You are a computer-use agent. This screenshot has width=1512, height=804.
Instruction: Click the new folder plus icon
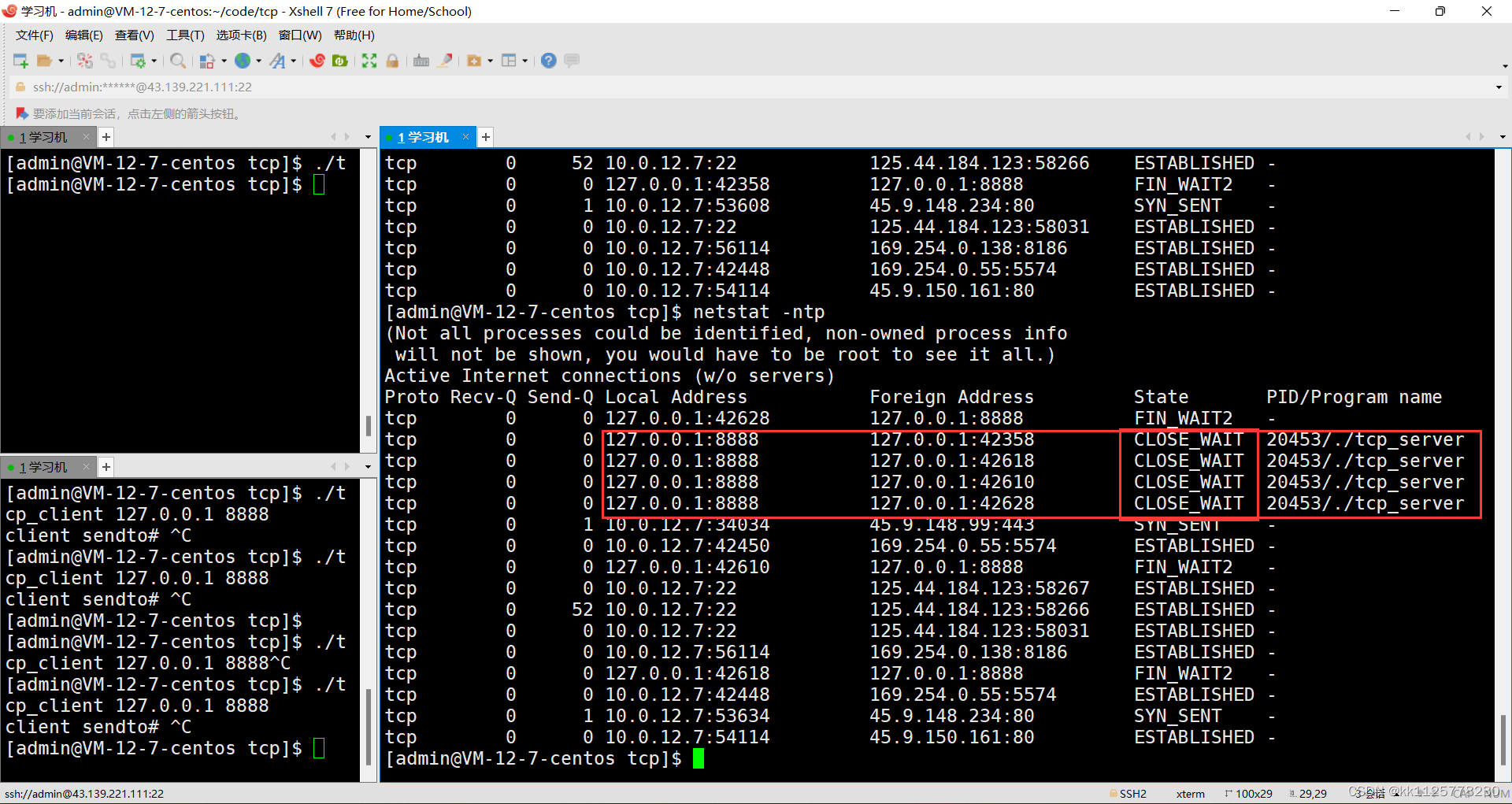(474, 61)
